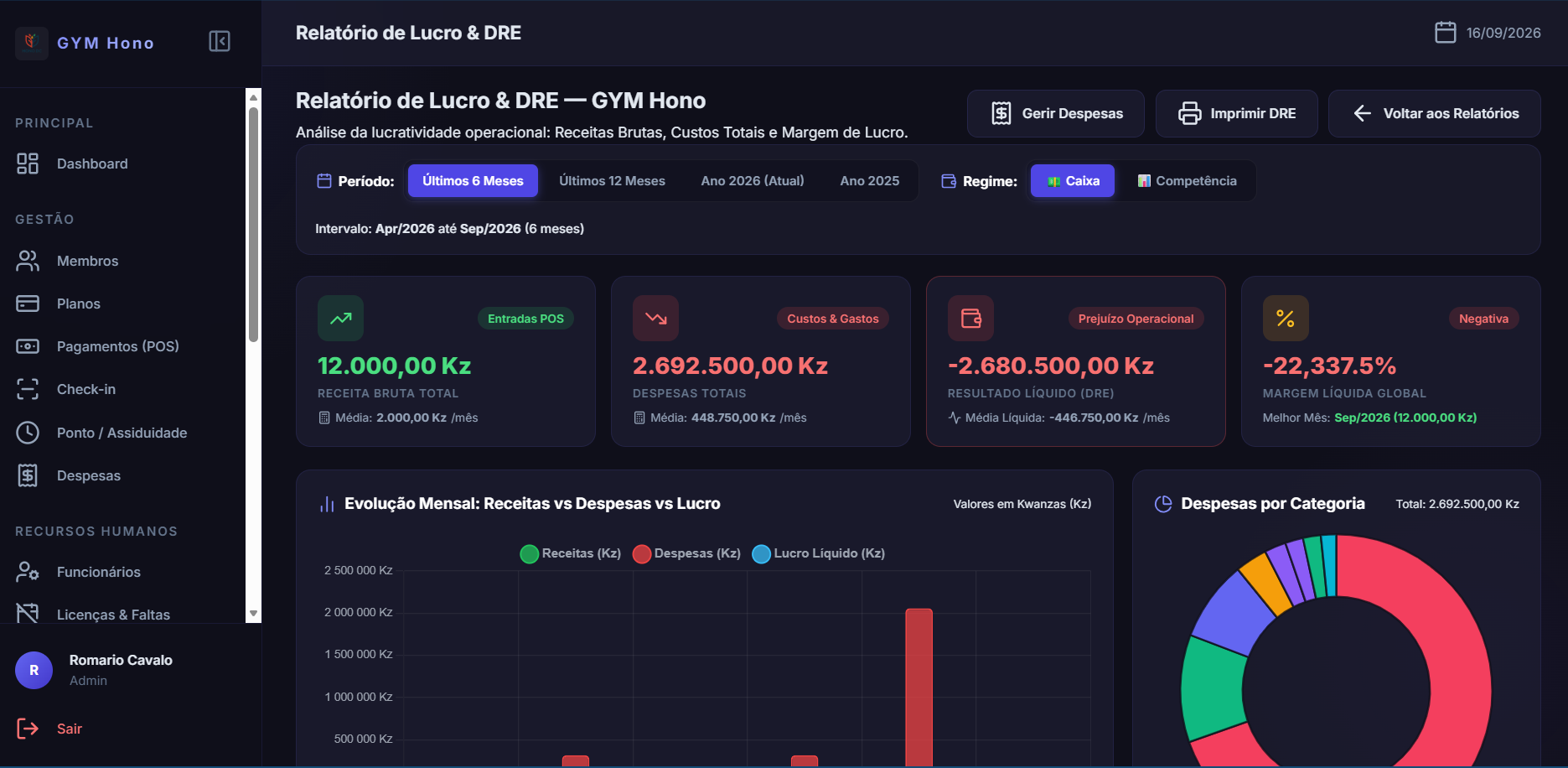The width and height of the screenshot is (1568, 768).
Task: Click the red trending-down expenses icon
Action: pyautogui.click(x=655, y=319)
